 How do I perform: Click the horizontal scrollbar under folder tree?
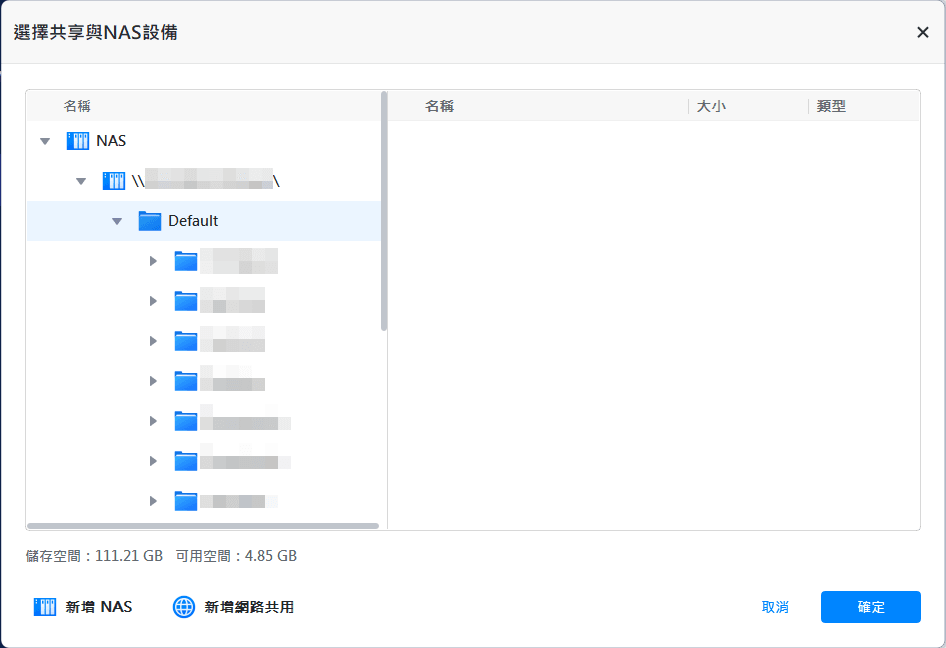202,526
